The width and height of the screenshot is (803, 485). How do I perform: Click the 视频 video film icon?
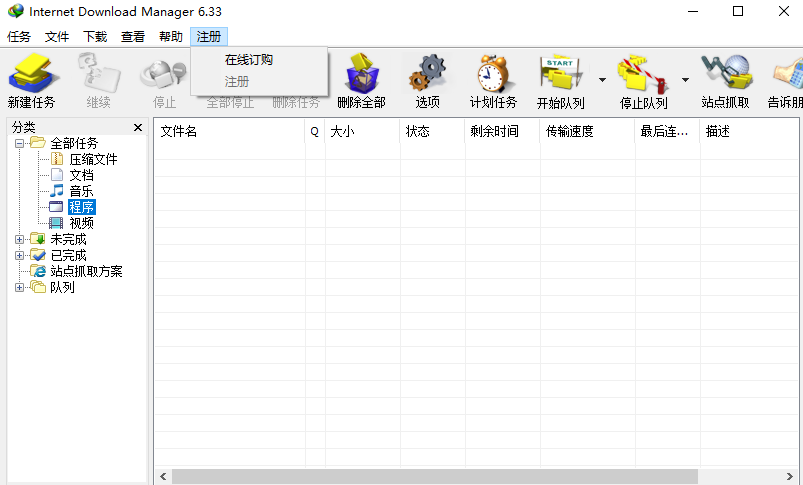tap(56, 223)
